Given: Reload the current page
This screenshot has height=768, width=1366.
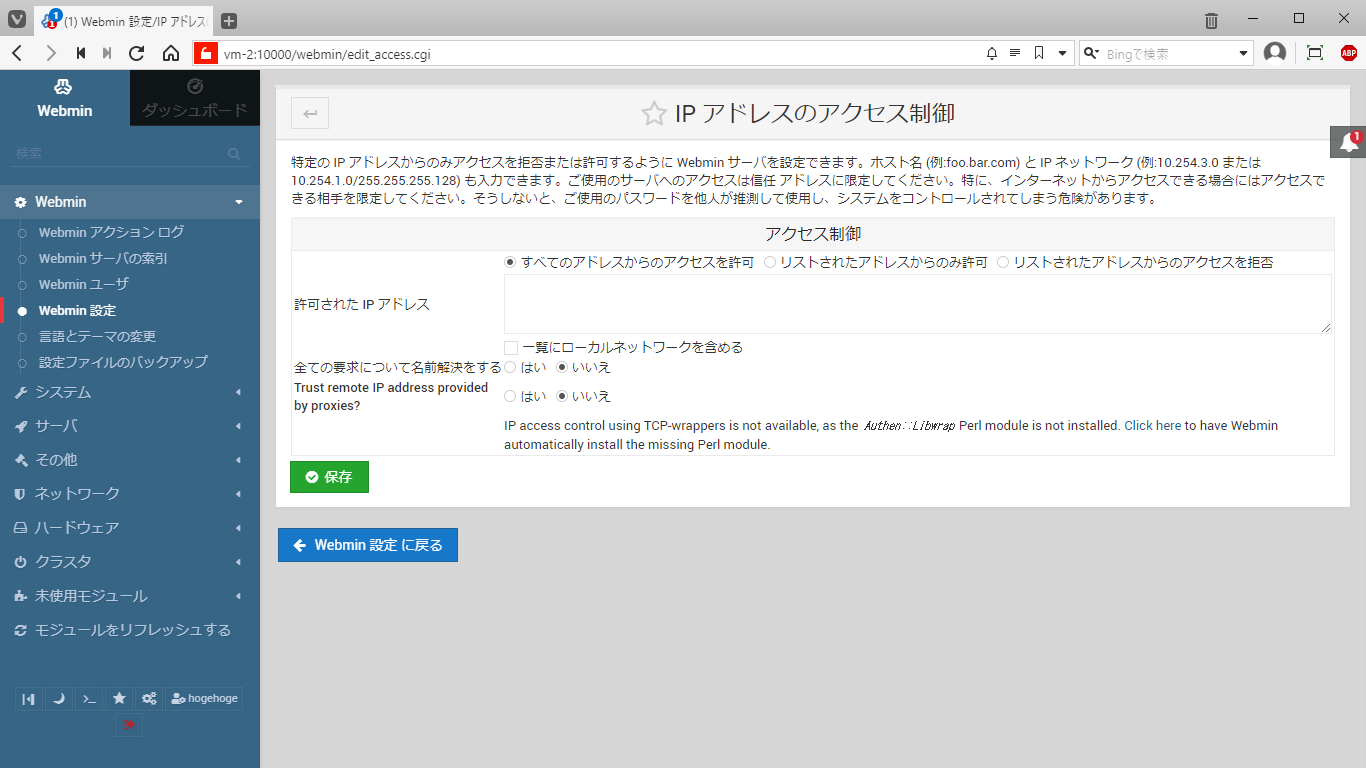Looking at the screenshot, I should (137, 53).
